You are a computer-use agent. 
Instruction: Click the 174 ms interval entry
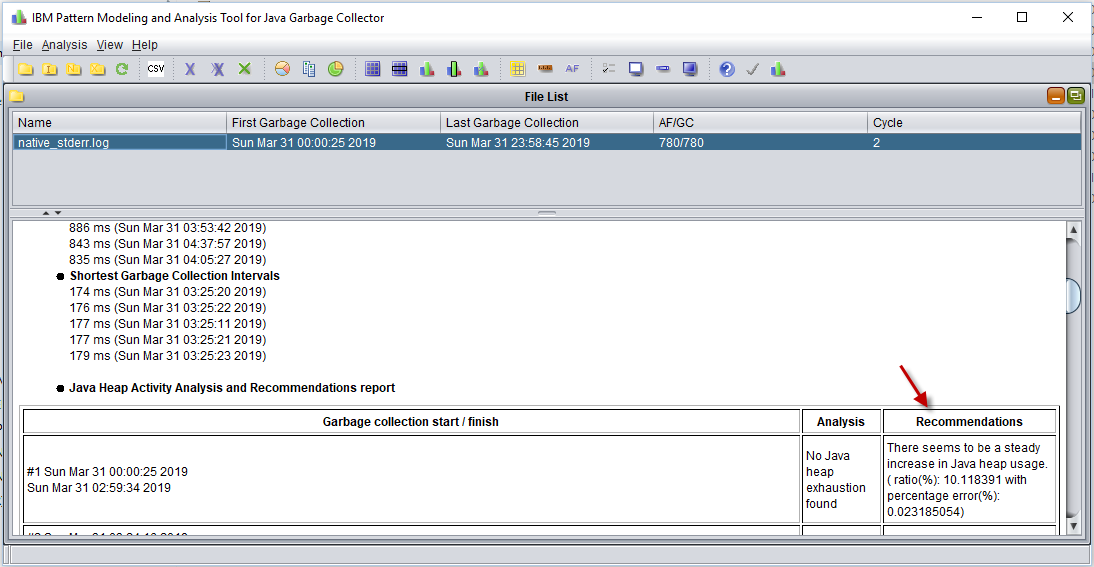[167, 292]
